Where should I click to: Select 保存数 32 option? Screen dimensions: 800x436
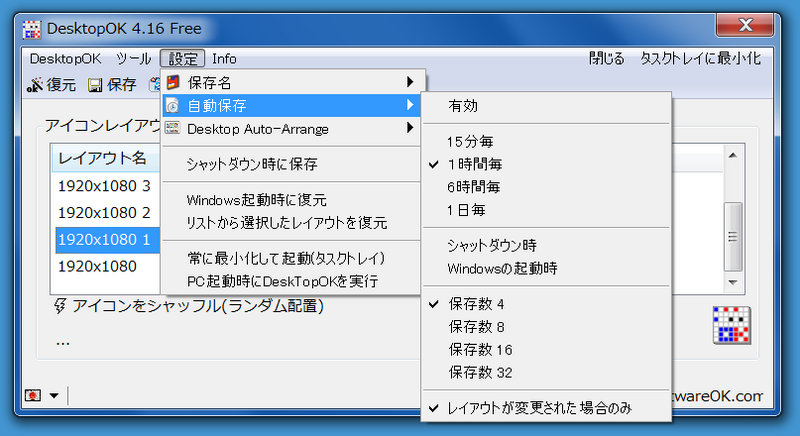[x=546, y=373]
